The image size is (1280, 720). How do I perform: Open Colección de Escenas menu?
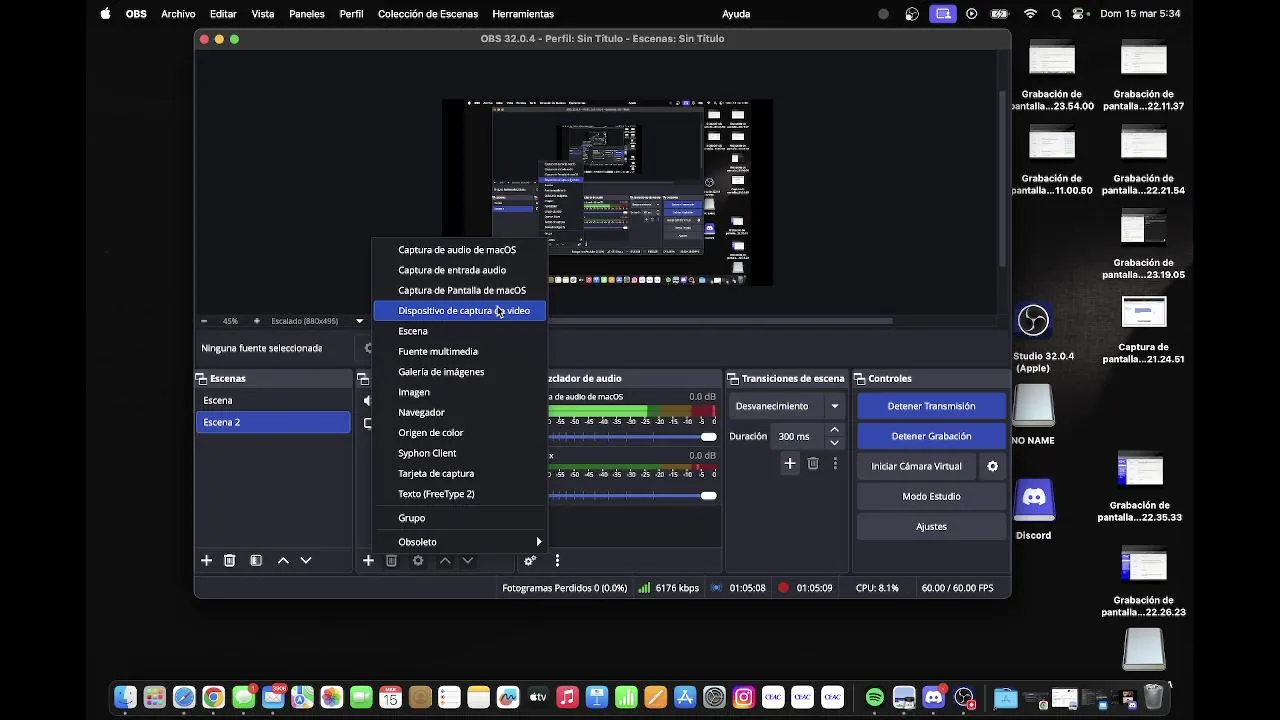[x=428, y=14]
